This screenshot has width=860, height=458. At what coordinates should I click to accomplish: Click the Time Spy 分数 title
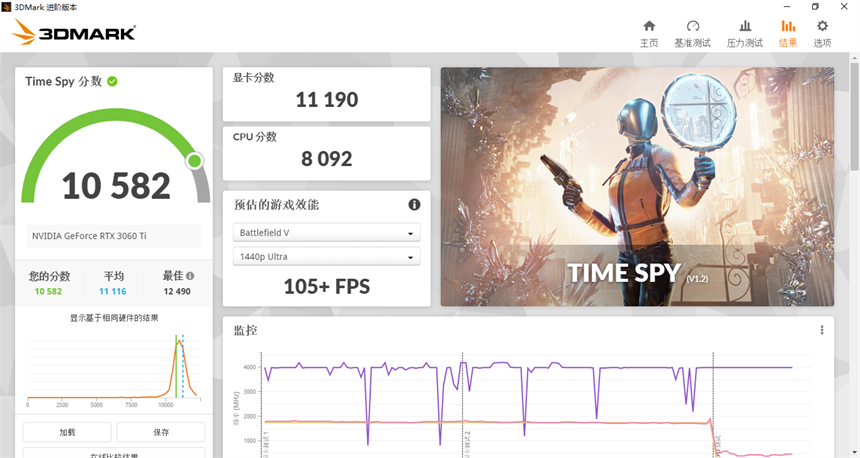tap(64, 81)
